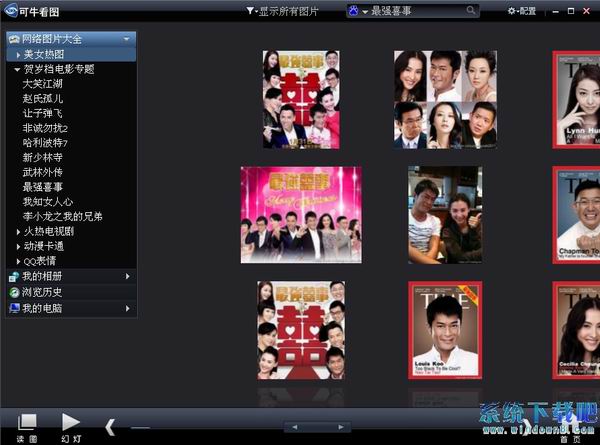Maximize the 可牛看图 window

coord(571,11)
